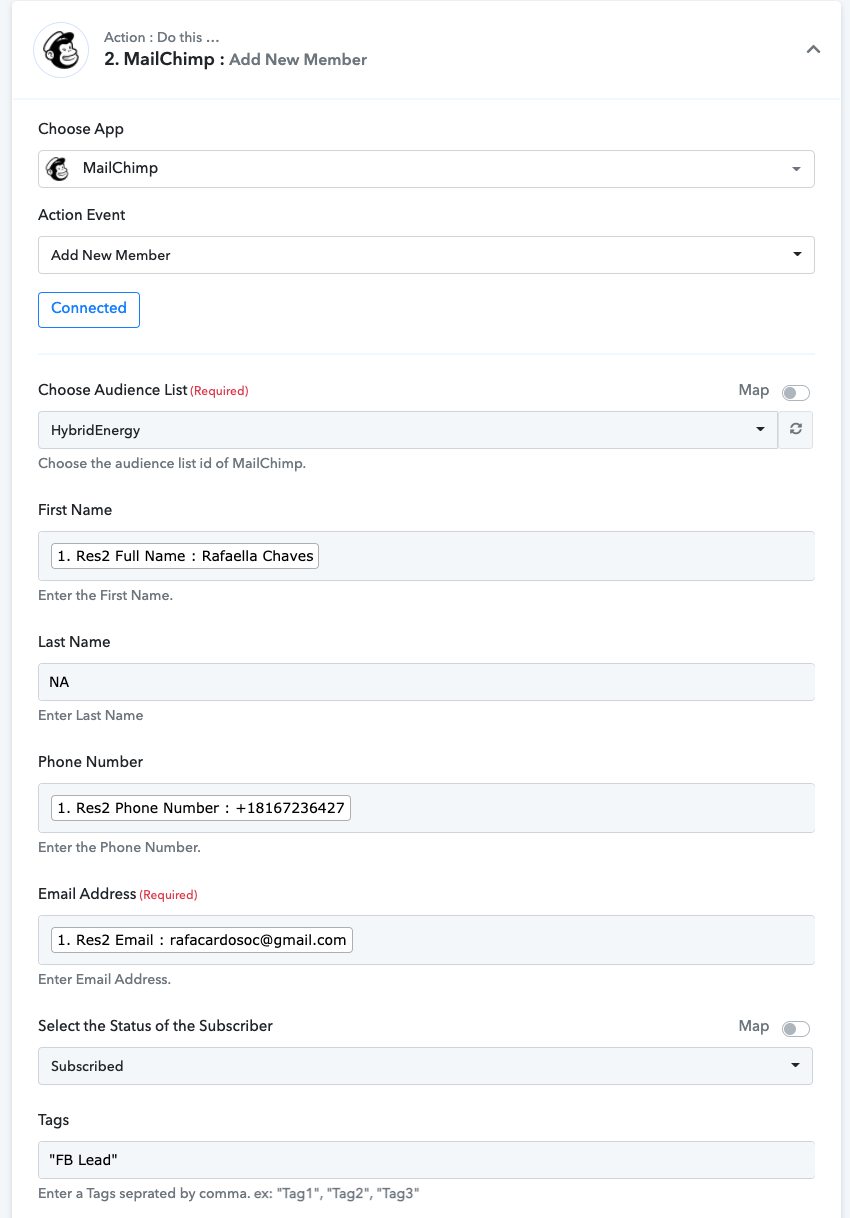
Task: Click the 'Choose App' label
Action: 81,129
